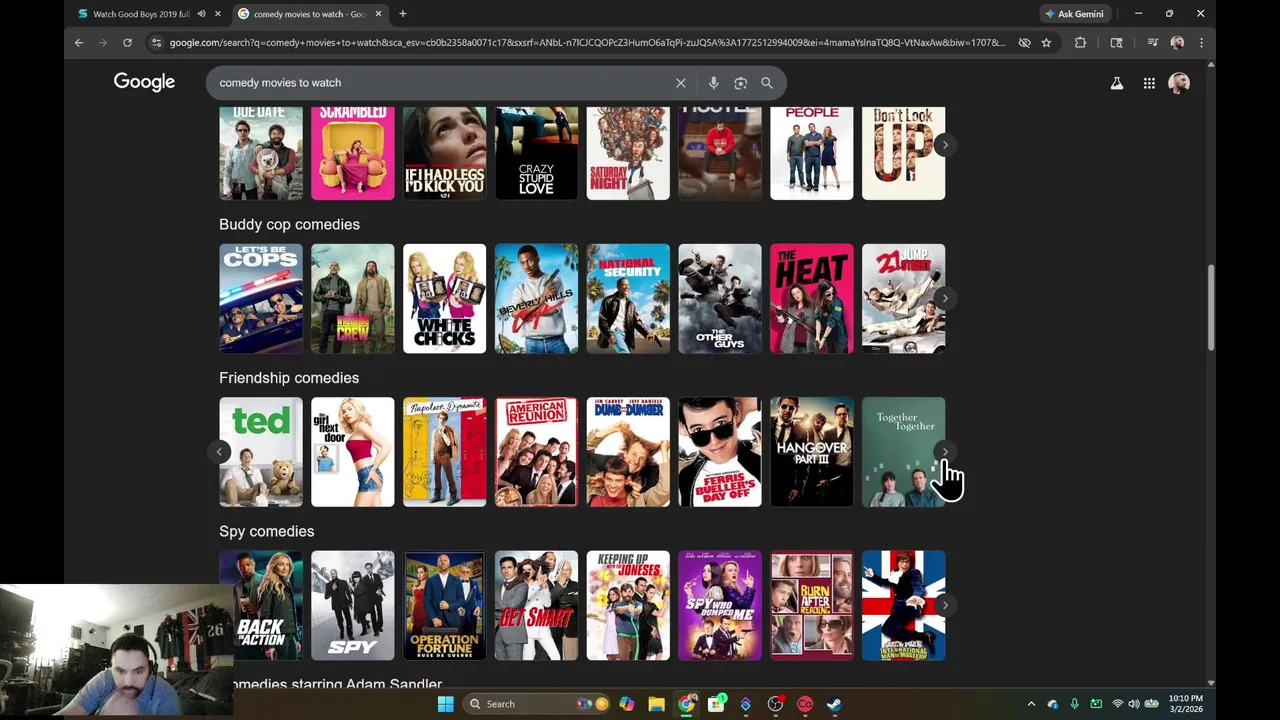Viewport: 1280px width, 720px height.
Task: Mute the Watch Good Boys 2019 tab audio
Action: point(201,14)
